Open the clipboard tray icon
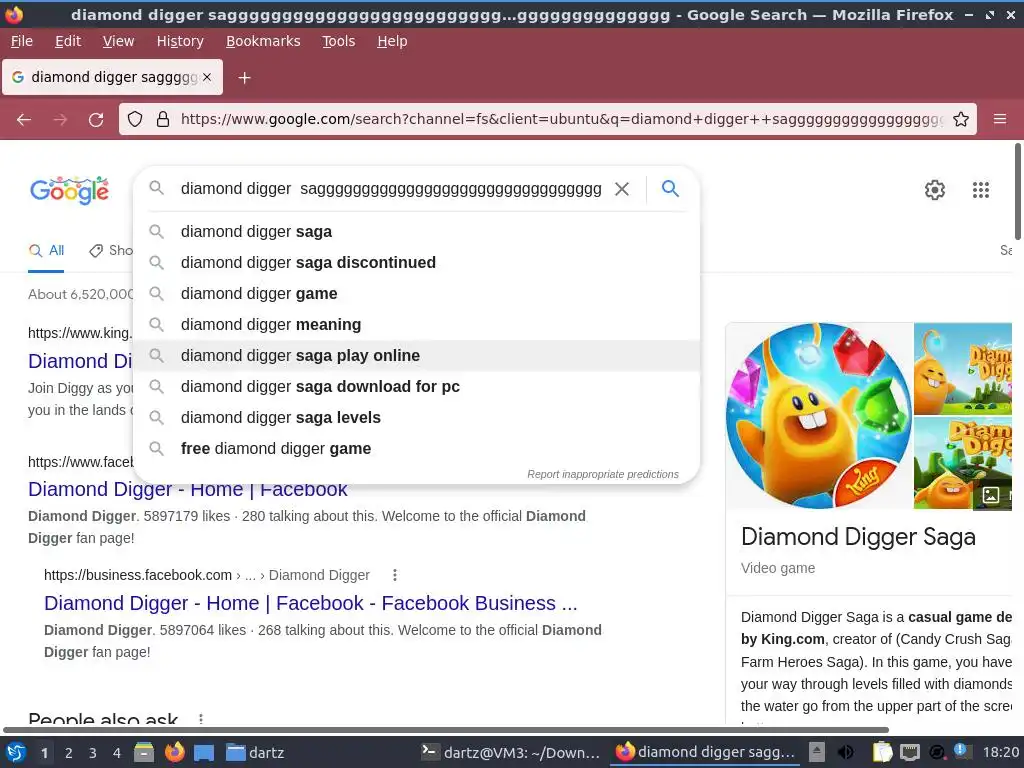Image resolution: width=1024 pixels, height=768 pixels. [882, 752]
